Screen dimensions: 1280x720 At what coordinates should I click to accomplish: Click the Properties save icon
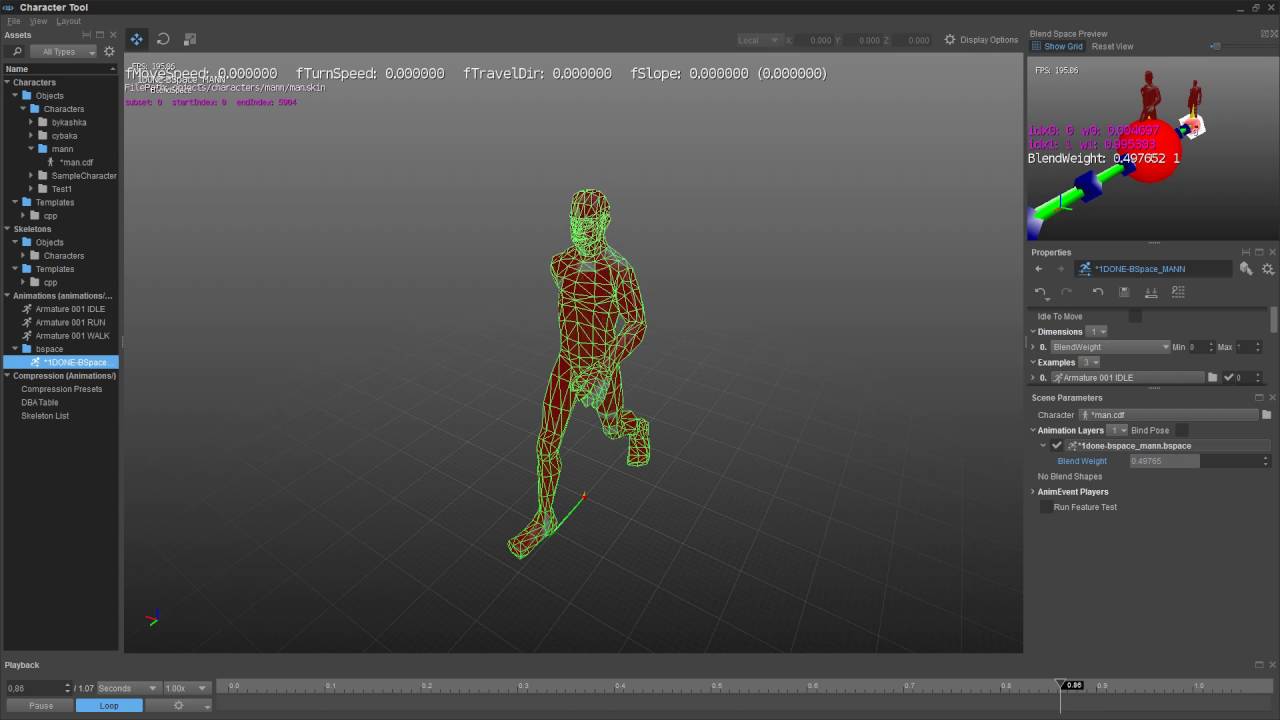click(x=1124, y=292)
